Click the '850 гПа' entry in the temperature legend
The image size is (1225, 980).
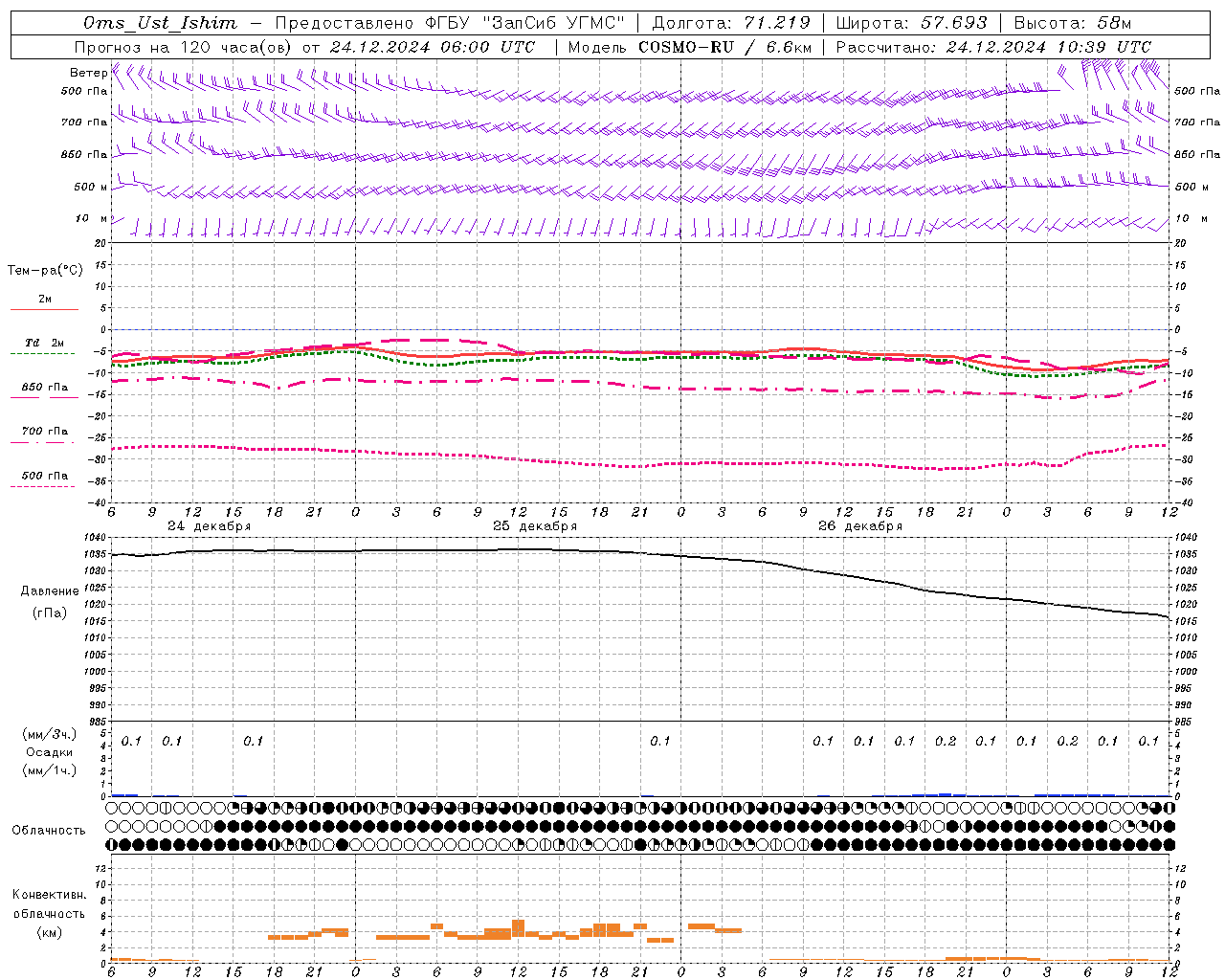point(45,388)
